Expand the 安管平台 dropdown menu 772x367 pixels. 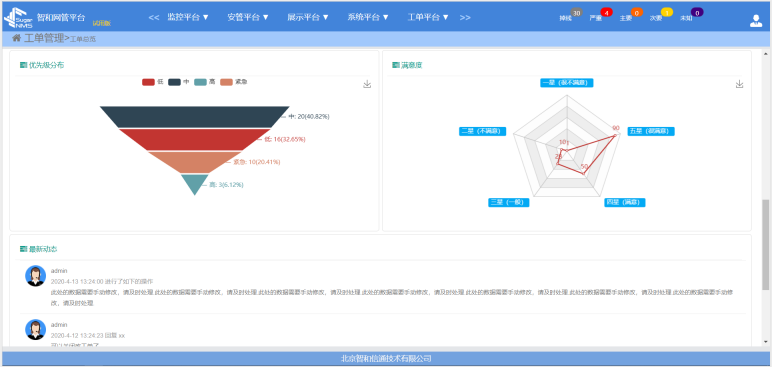(x=248, y=17)
